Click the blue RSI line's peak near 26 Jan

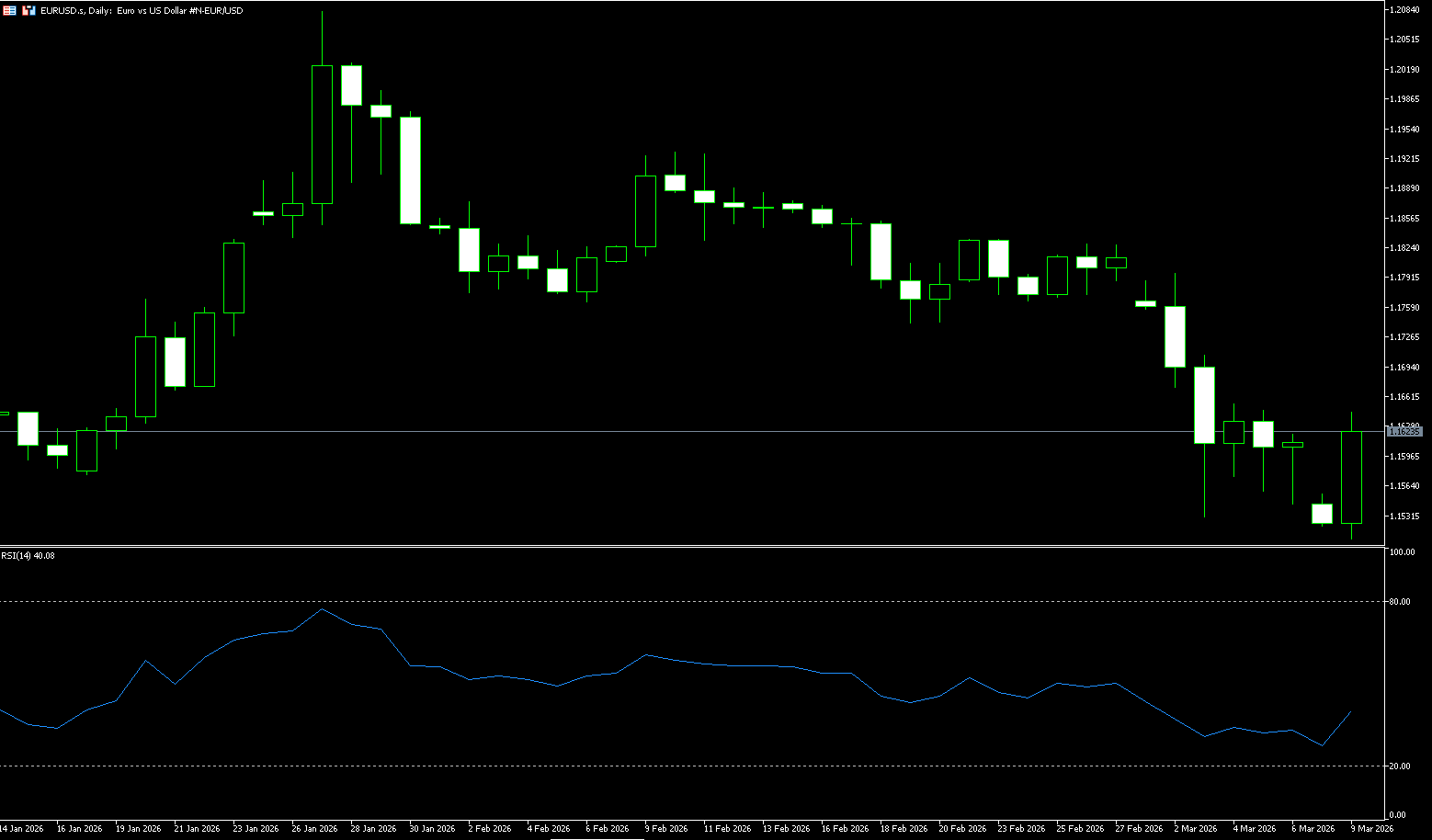(x=322, y=609)
